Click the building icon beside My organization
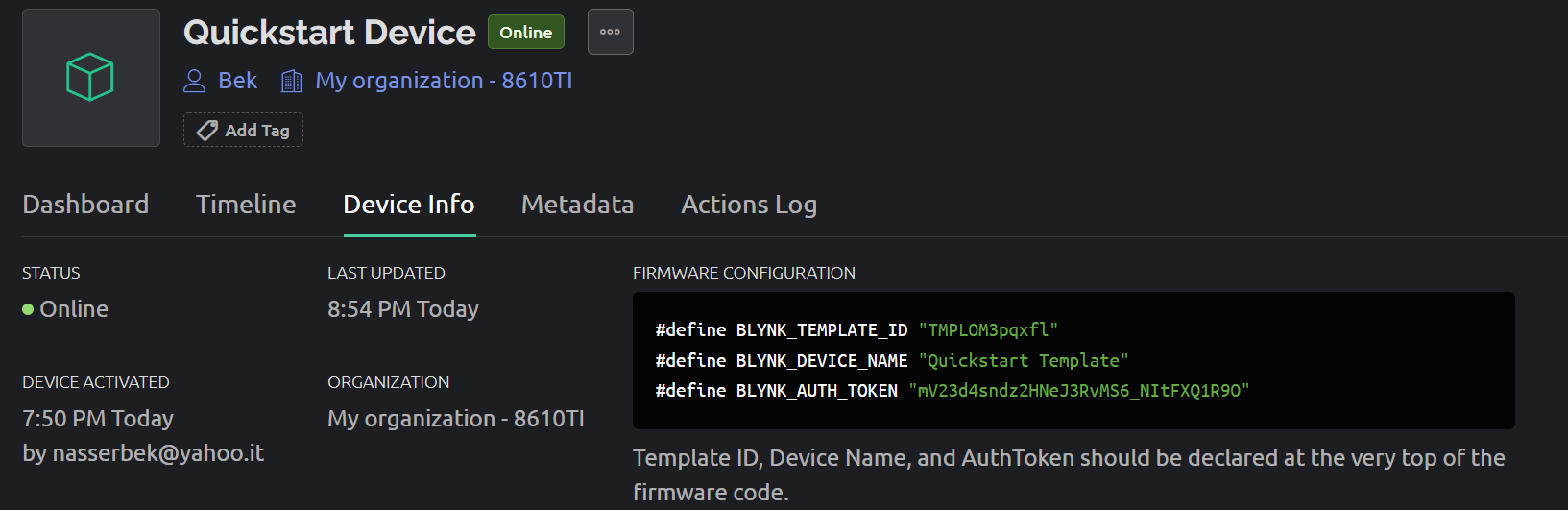The height and width of the screenshot is (510, 1568). tap(292, 81)
